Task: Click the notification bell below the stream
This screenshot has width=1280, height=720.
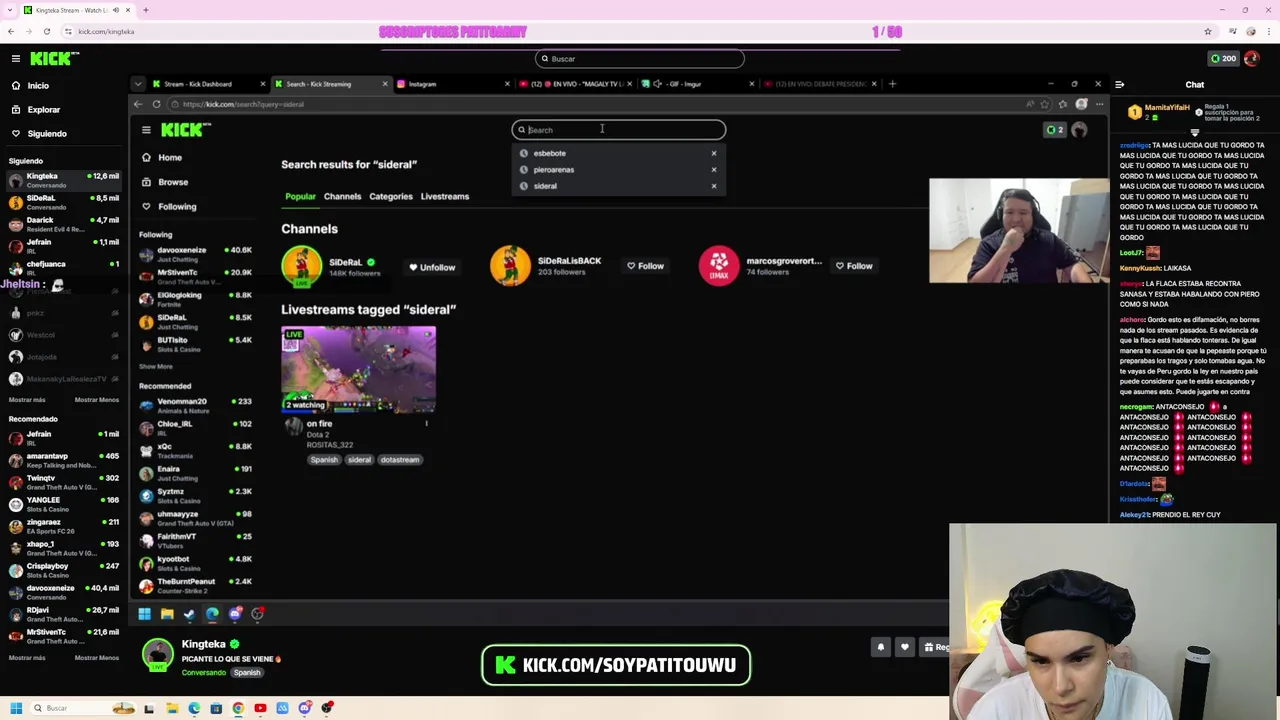Action: click(x=881, y=648)
